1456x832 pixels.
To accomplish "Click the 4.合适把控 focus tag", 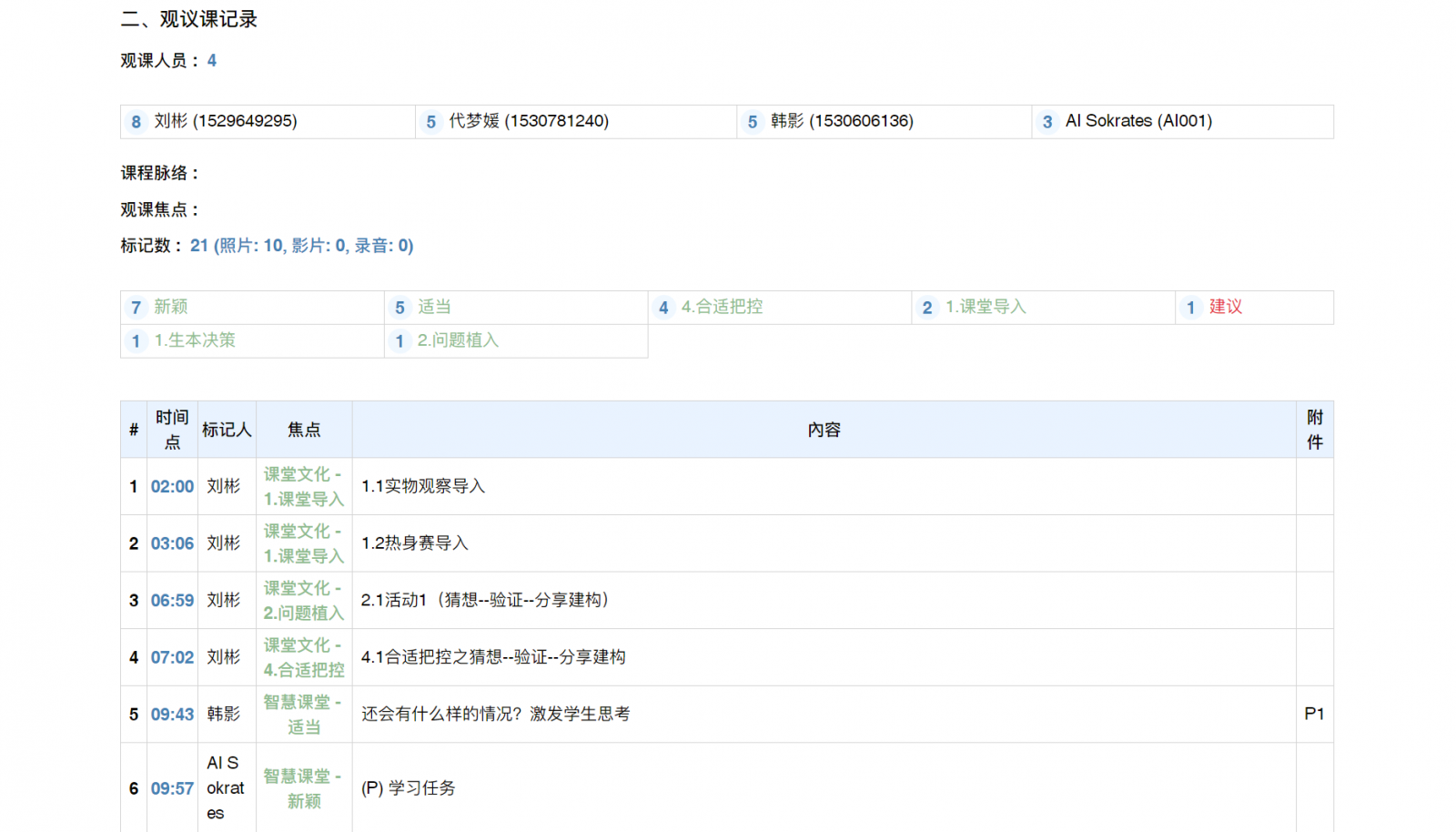I will (x=722, y=307).
